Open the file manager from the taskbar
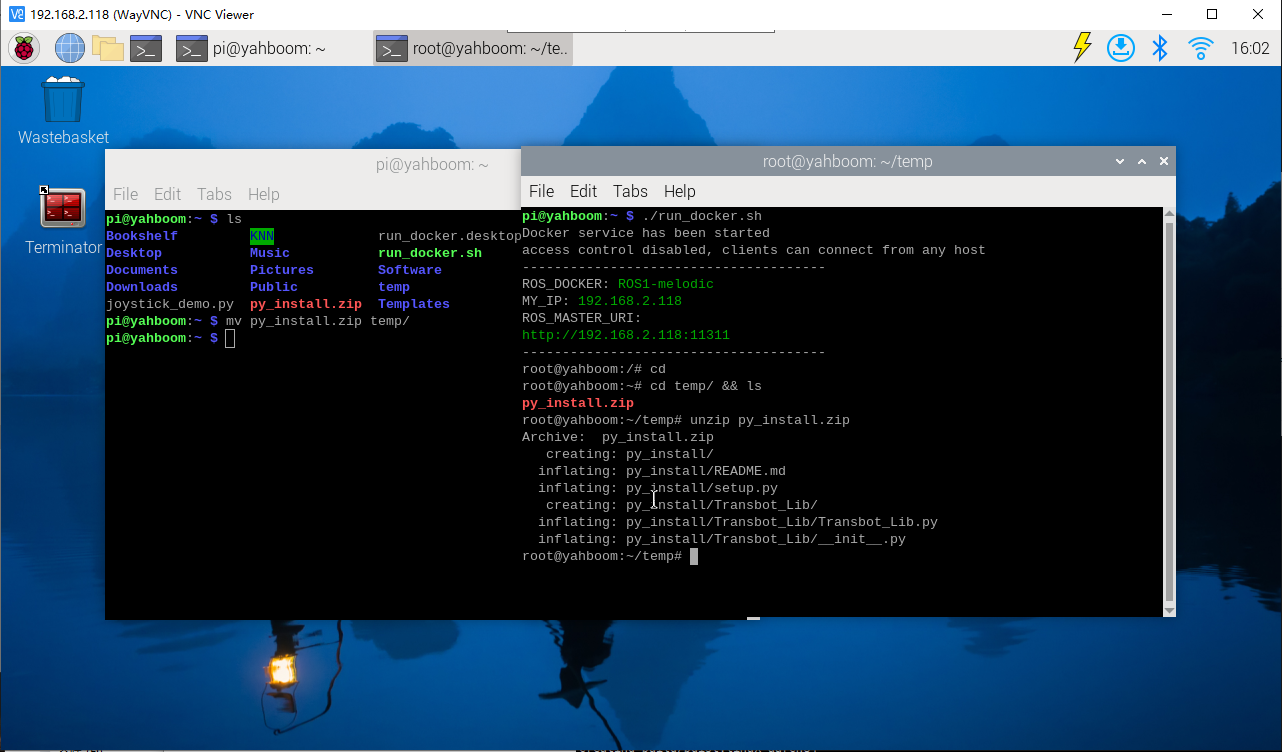 click(x=107, y=48)
